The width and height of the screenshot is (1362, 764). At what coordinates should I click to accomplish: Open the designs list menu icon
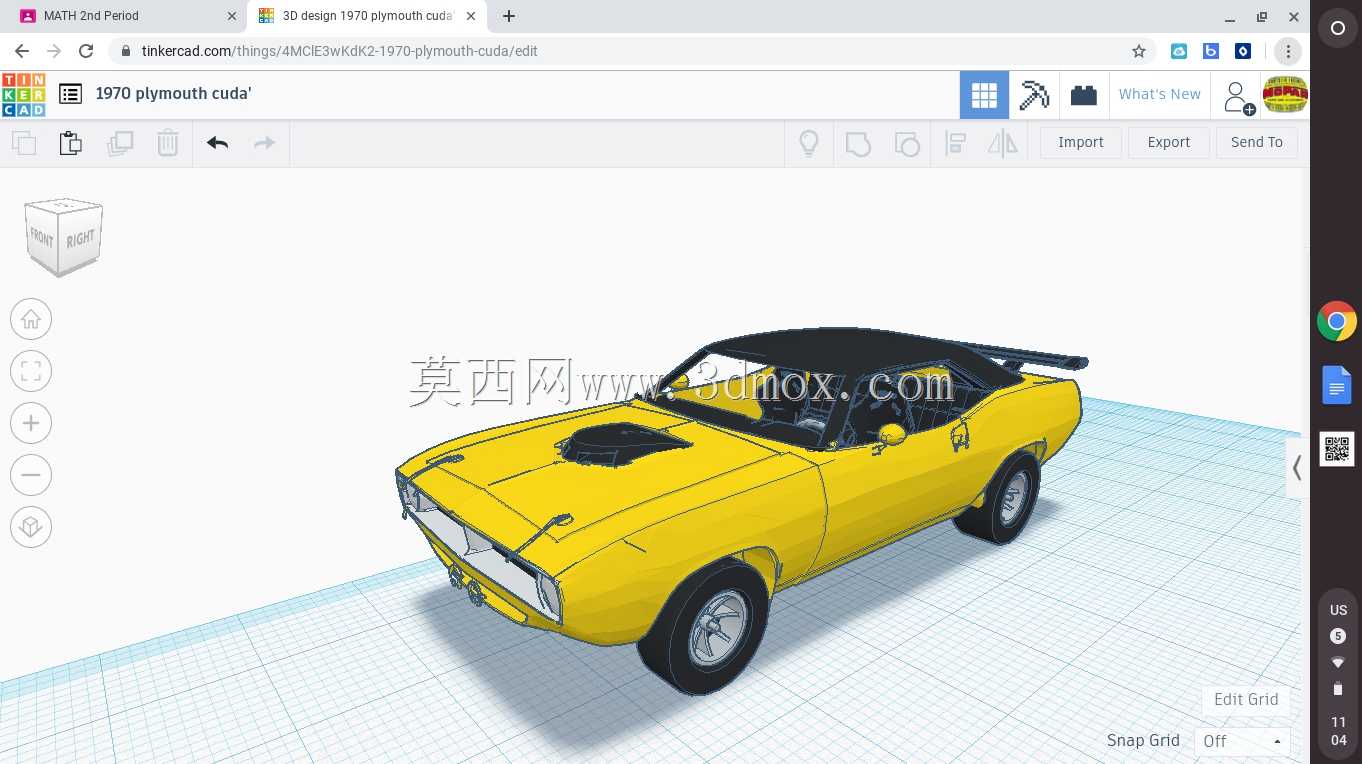tap(70, 94)
